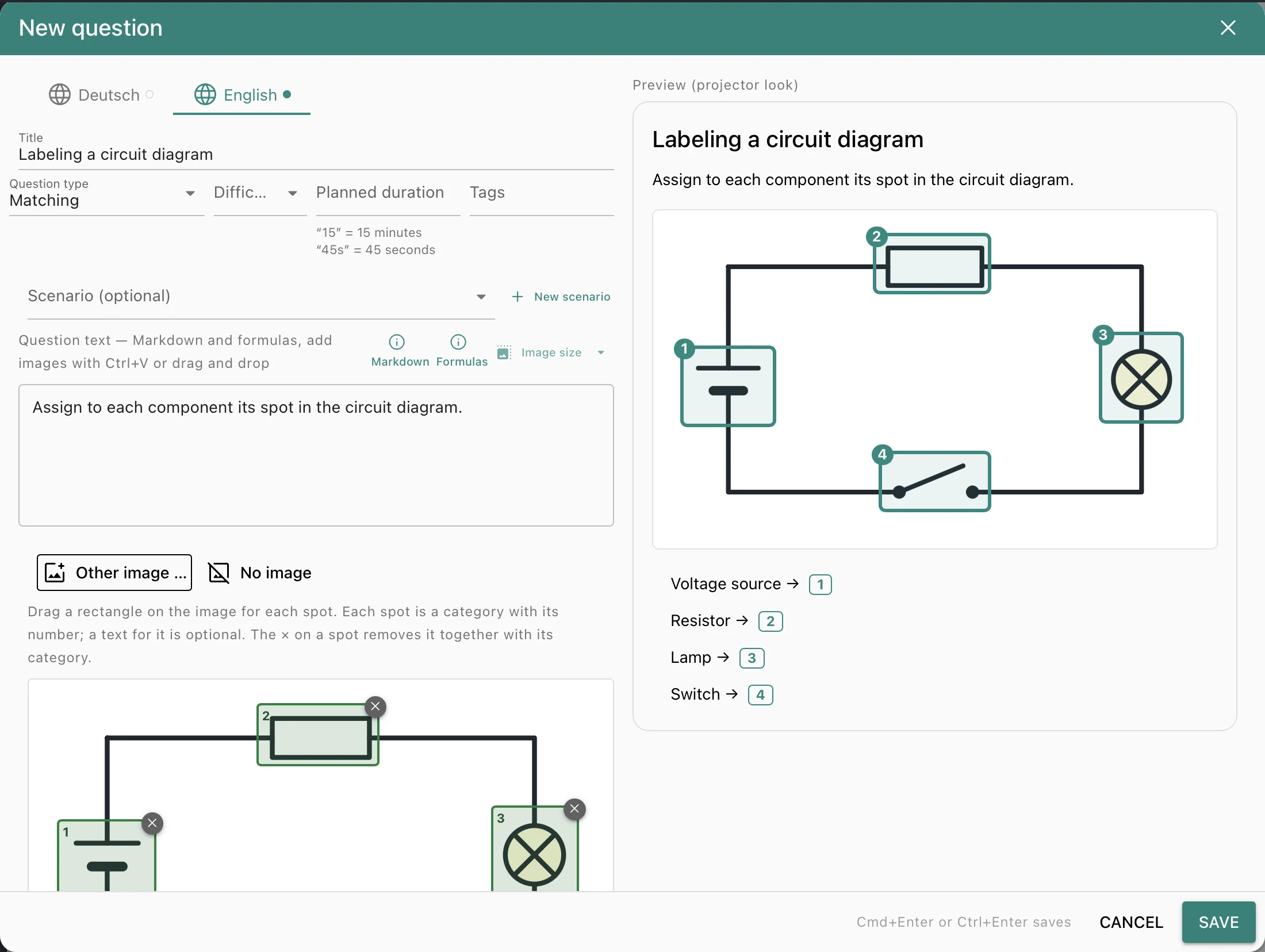Screen dimensions: 1265x952
Task: Click the 'Switch' label in preview
Action: point(695,694)
